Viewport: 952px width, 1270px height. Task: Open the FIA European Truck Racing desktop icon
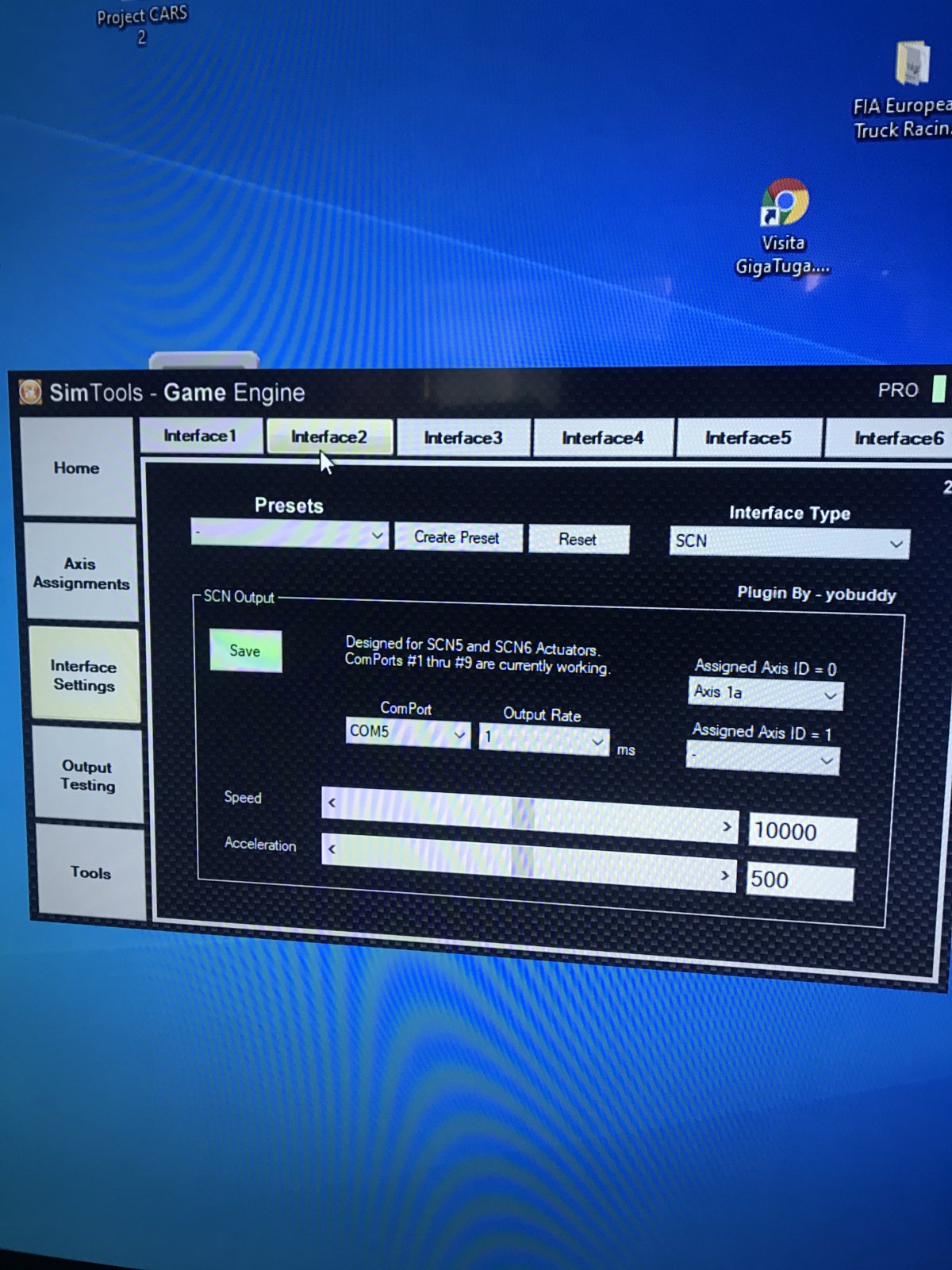coord(904,91)
